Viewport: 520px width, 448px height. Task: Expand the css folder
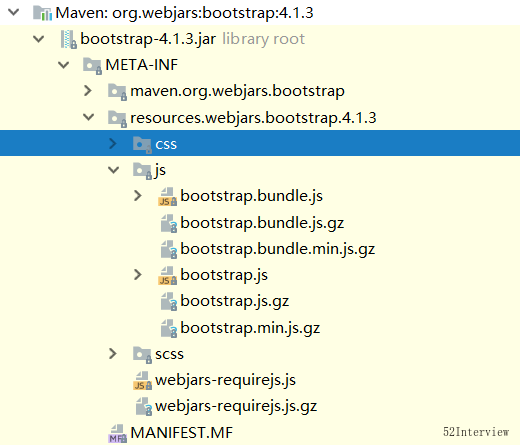click(113, 144)
